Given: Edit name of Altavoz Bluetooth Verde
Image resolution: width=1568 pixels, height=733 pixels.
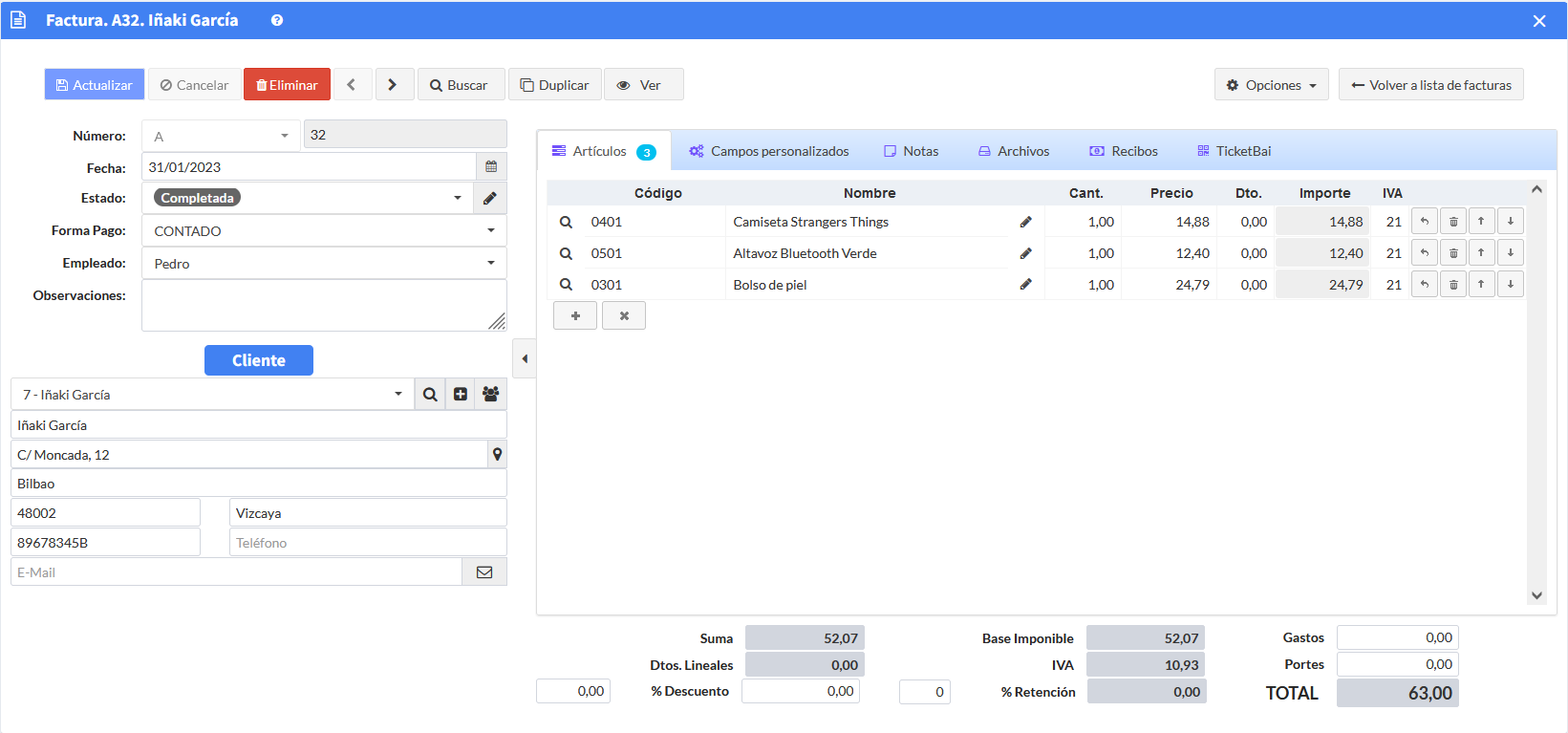Looking at the screenshot, I should pos(1025,253).
